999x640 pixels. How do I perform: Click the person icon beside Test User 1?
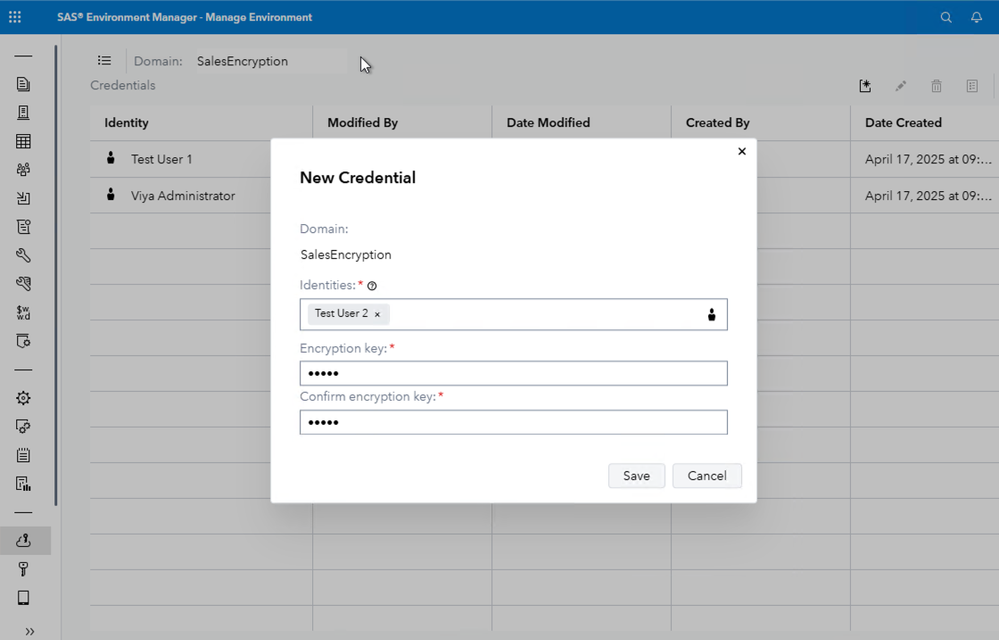[x=111, y=158]
